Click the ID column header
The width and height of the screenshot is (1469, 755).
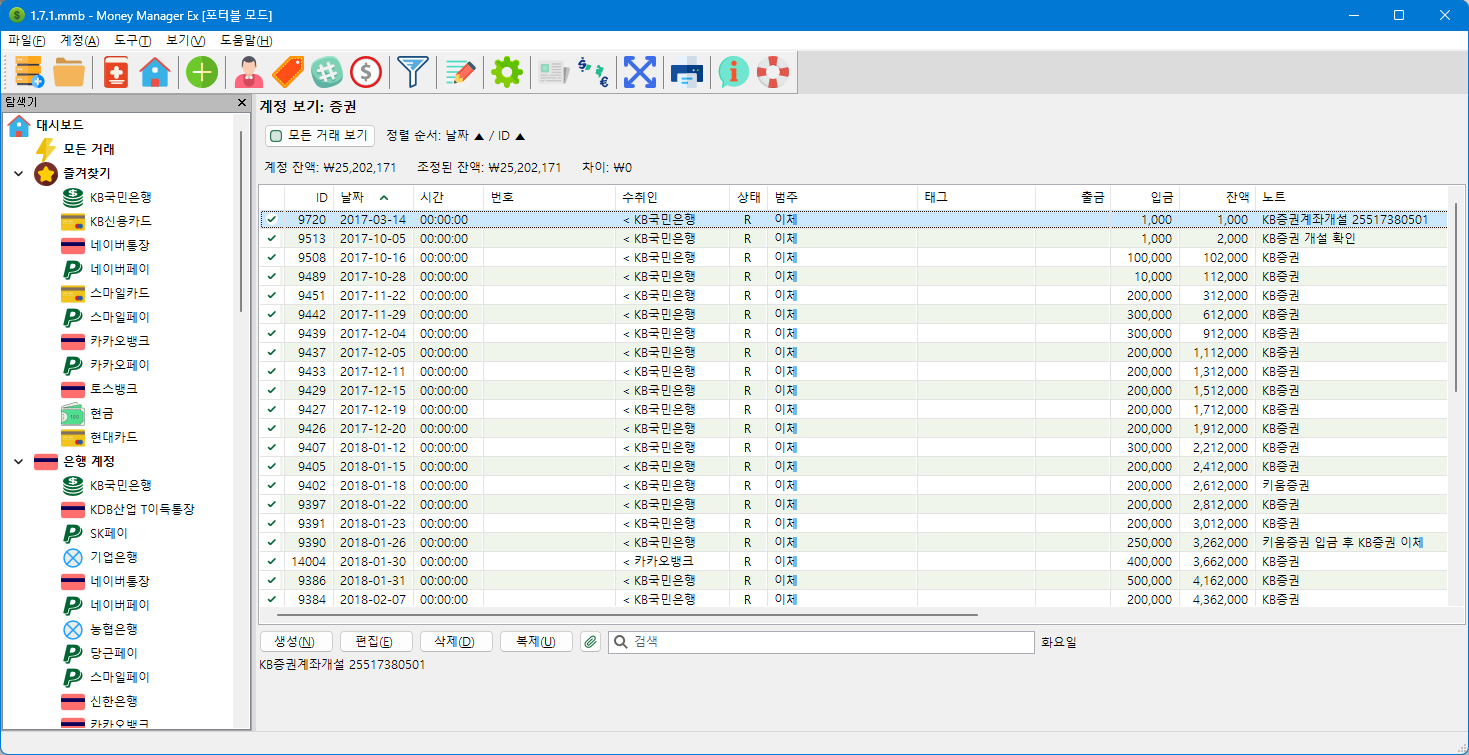[309, 197]
